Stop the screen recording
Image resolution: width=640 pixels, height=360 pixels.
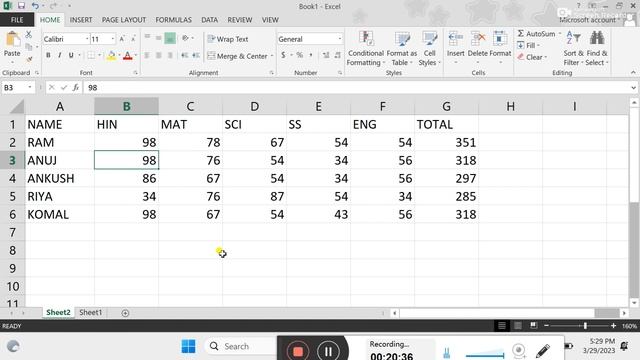tap(298, 351)
